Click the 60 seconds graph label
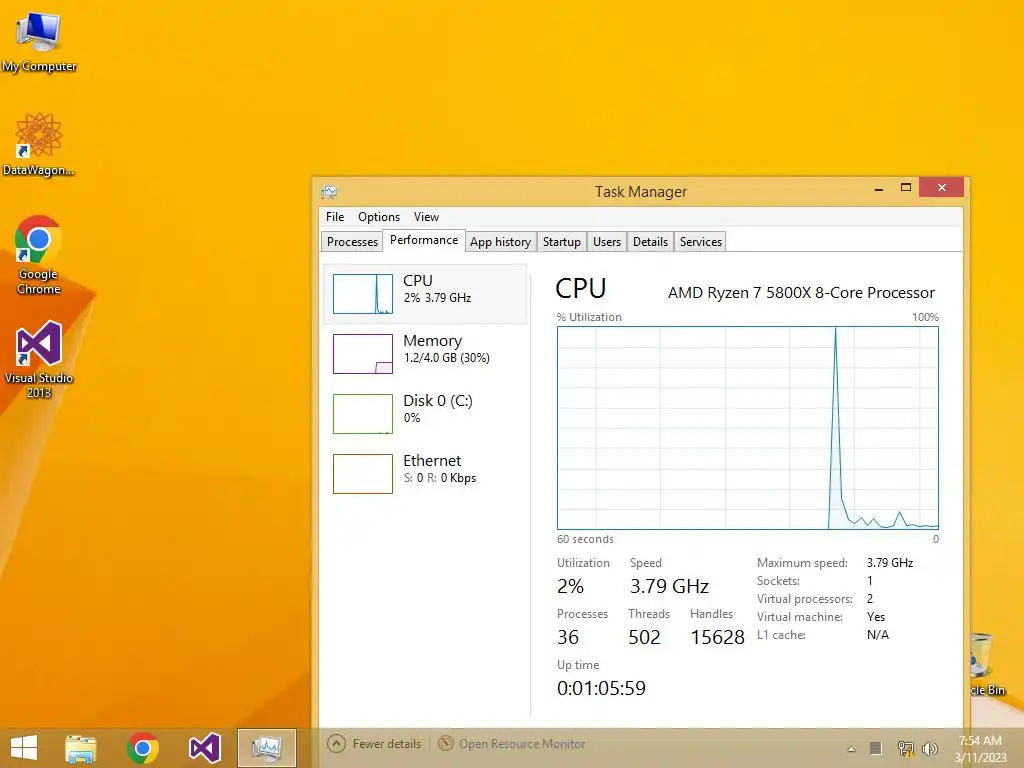1024x768 pixels. click(x=585, y=539)
